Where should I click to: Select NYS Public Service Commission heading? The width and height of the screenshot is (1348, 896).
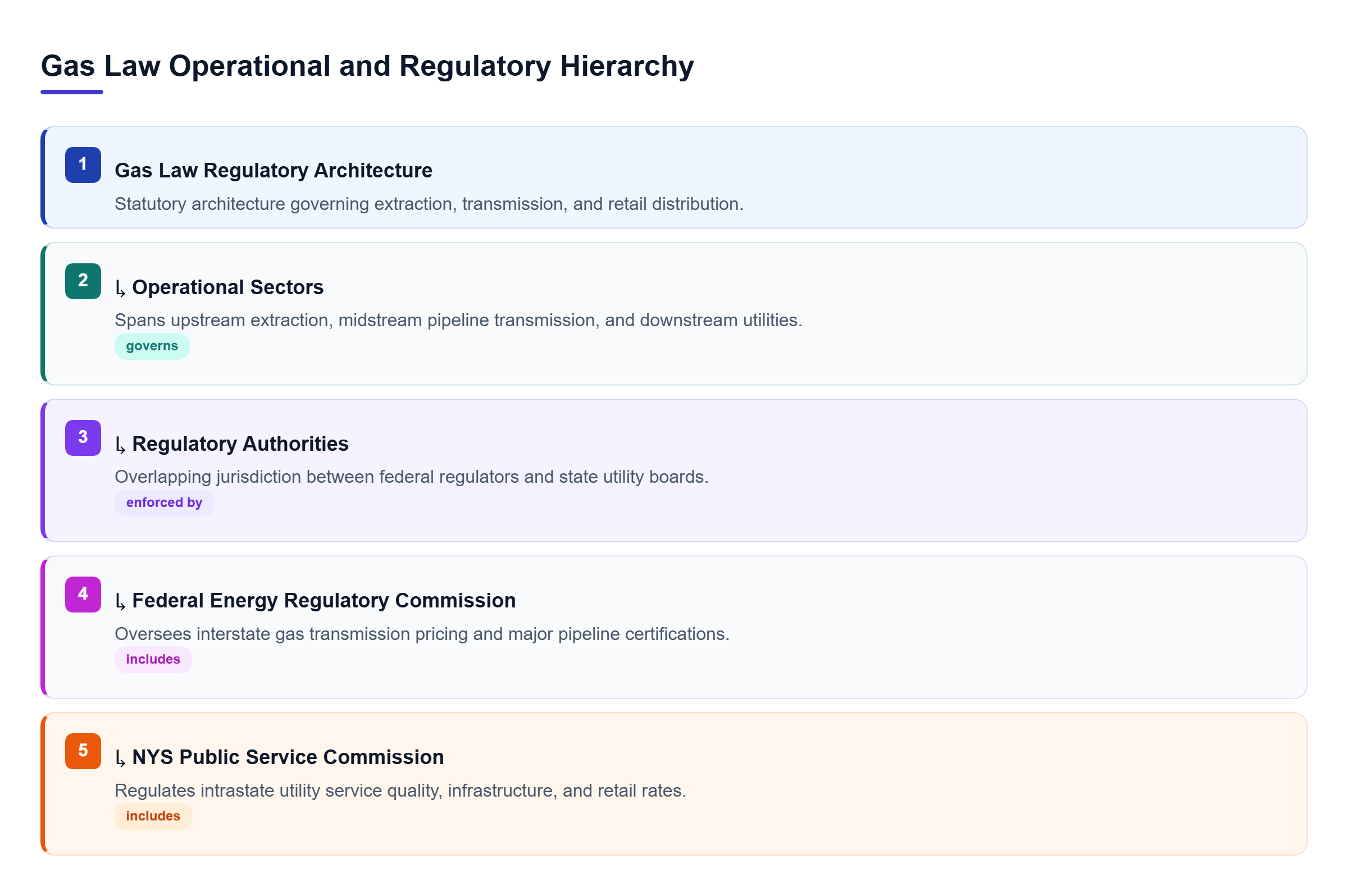[x=288, y=757]
